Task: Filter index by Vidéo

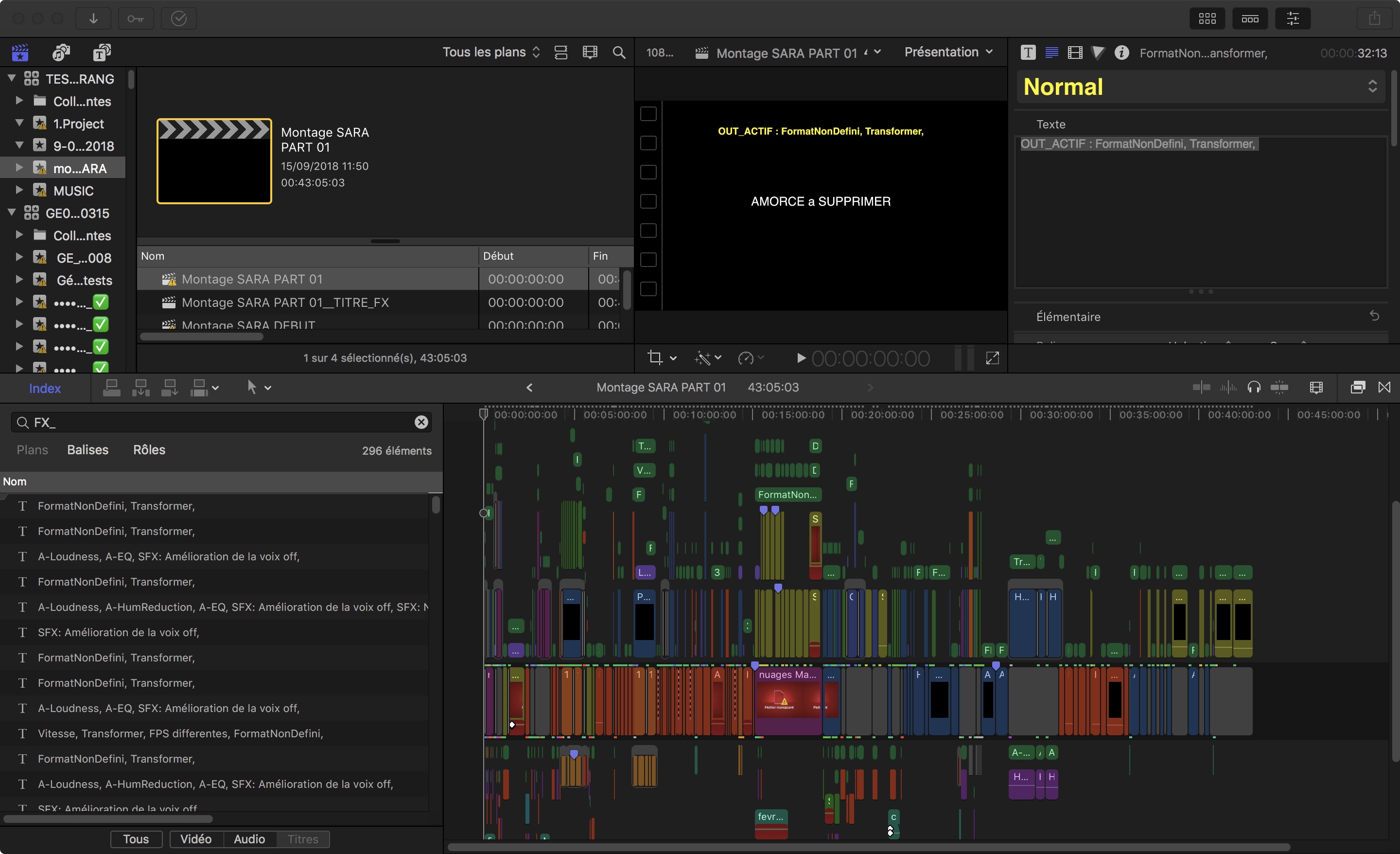Action: coord(196,839)
